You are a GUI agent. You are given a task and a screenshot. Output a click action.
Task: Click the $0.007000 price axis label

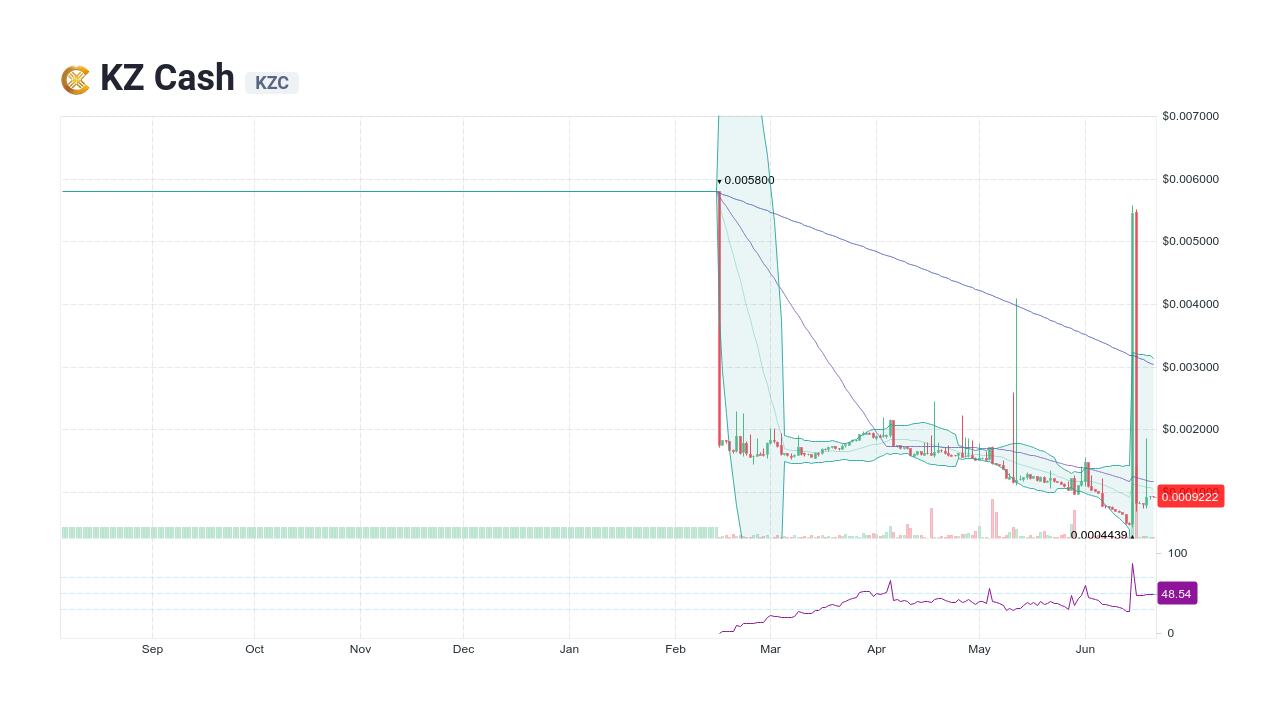[x=1190, y=116]
